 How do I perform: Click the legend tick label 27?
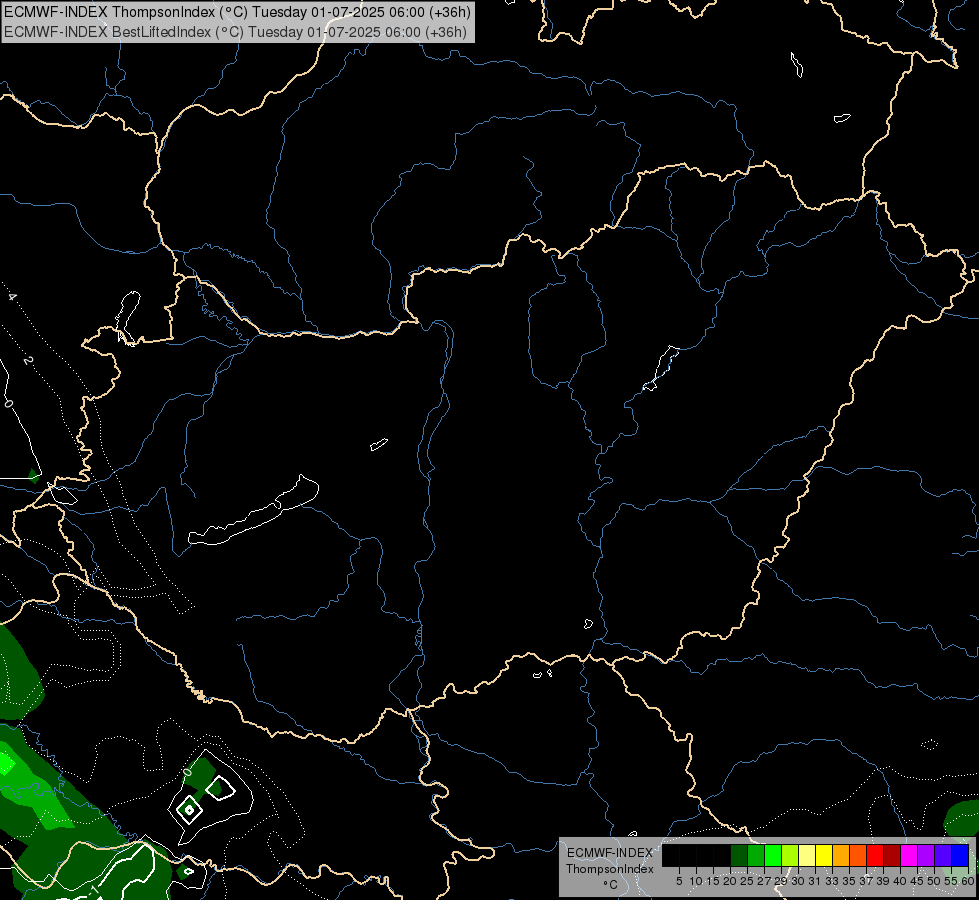click(x=764, y=881)
